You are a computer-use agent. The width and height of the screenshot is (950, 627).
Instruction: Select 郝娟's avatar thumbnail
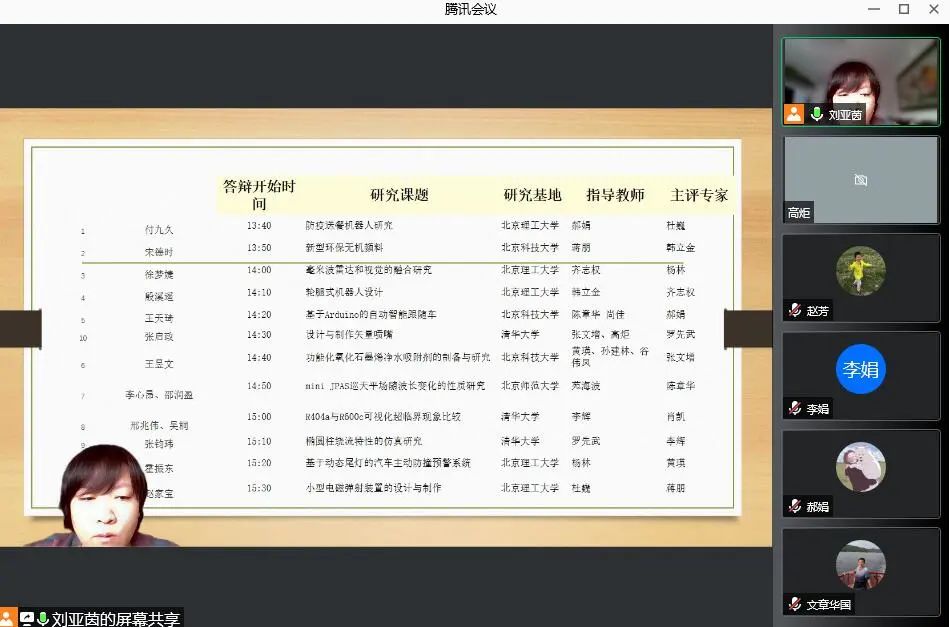(x=860, y=467)
